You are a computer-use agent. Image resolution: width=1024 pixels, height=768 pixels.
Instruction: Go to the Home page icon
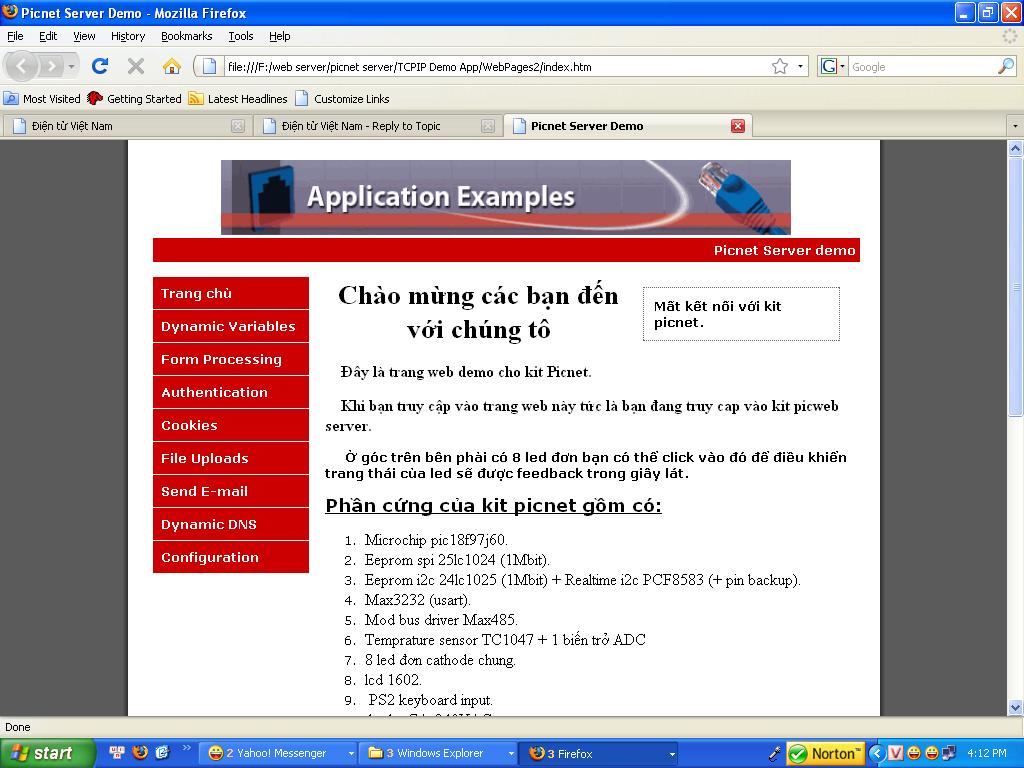(172, 66)
